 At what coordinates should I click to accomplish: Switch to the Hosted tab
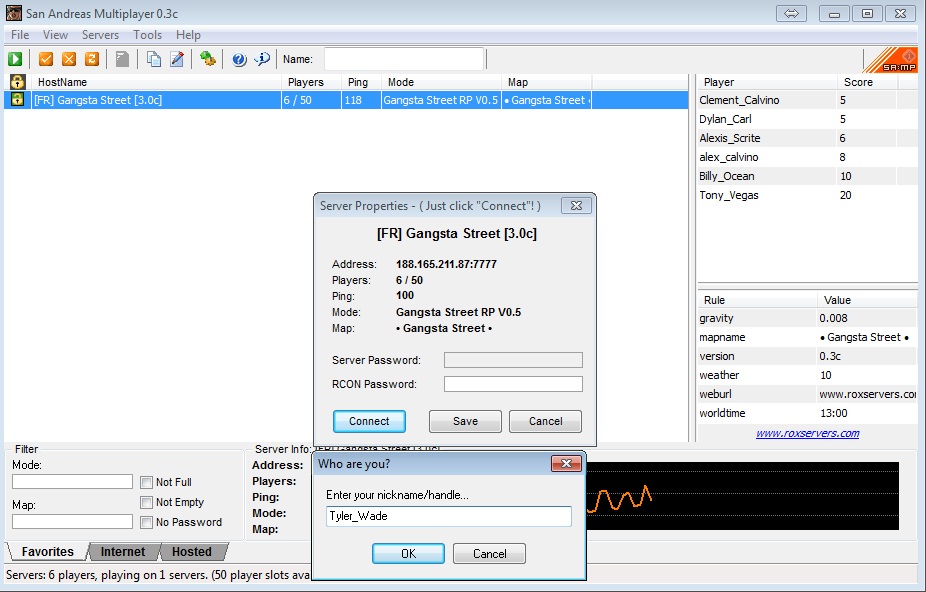coord(192,552)
